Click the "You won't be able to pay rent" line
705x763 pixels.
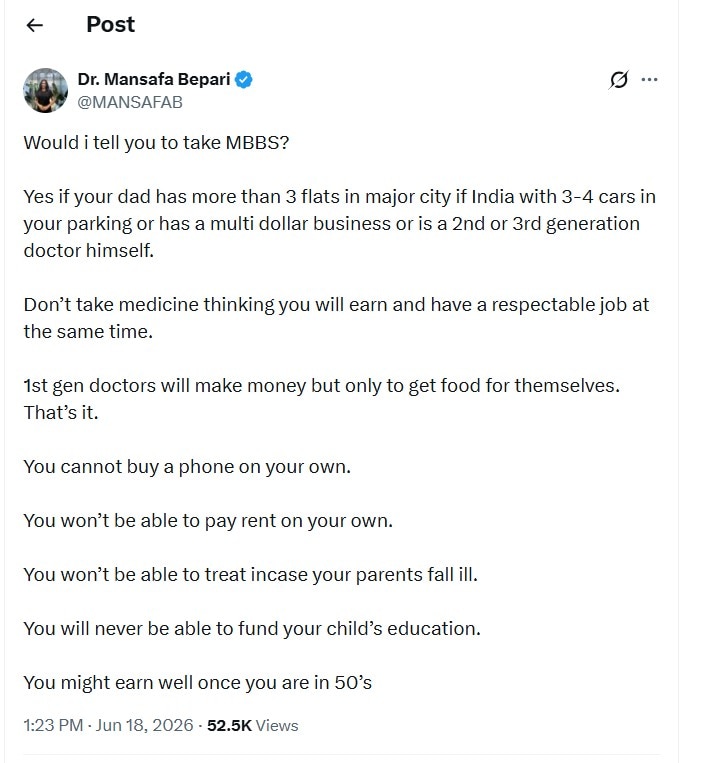tap(208, 521)
